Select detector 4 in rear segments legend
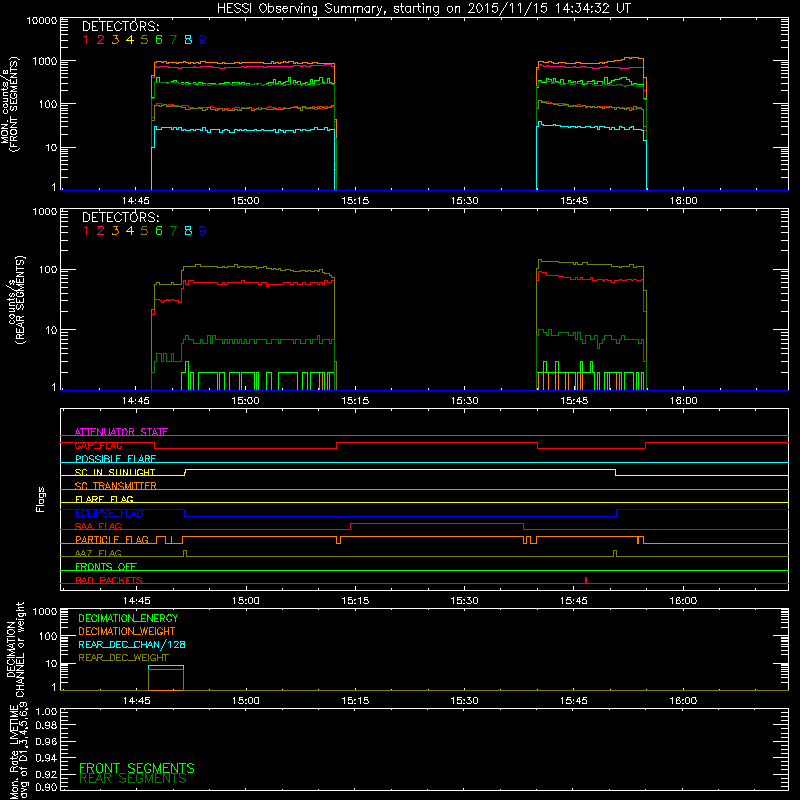This screenshot has width=800, height=800. [x=130, y=231]
